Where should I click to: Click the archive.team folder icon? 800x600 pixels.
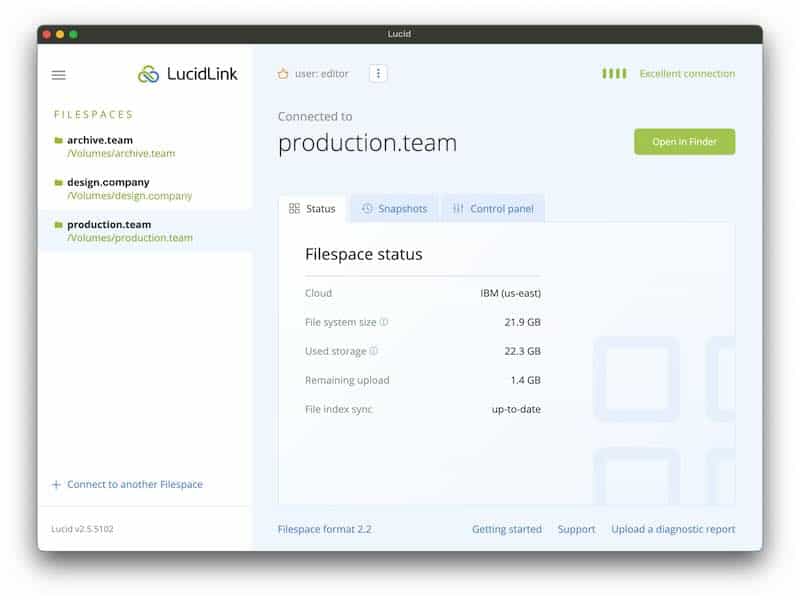pyautogui.click(x=58, y=141)
